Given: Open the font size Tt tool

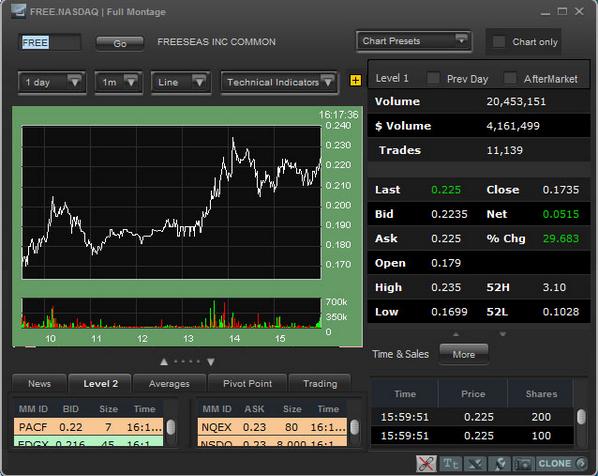Looking at the screenshot, I should tap(451, 464).
